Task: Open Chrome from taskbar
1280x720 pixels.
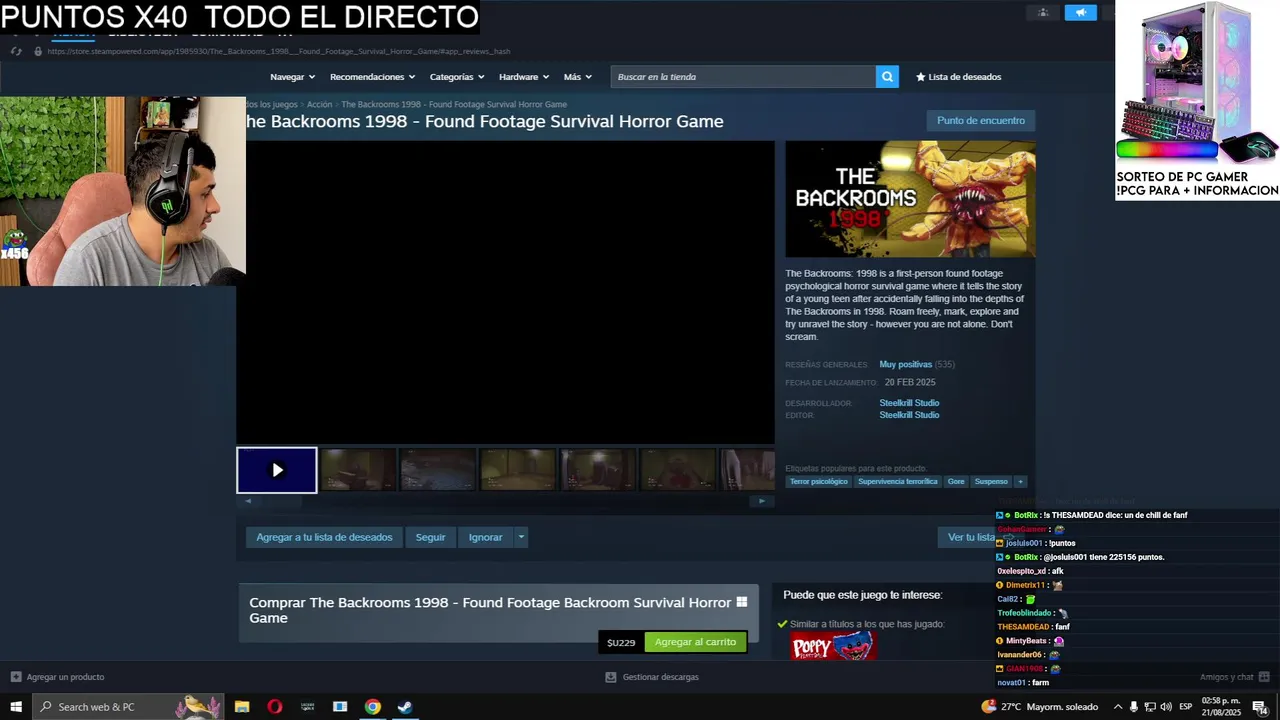Action: click(372, 707)
